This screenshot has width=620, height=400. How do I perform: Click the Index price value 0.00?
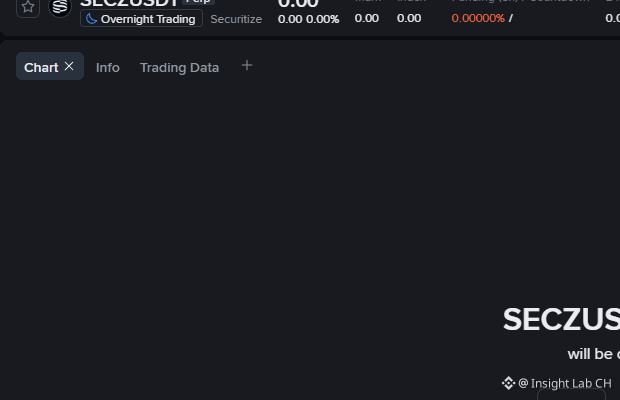(409, 18)
